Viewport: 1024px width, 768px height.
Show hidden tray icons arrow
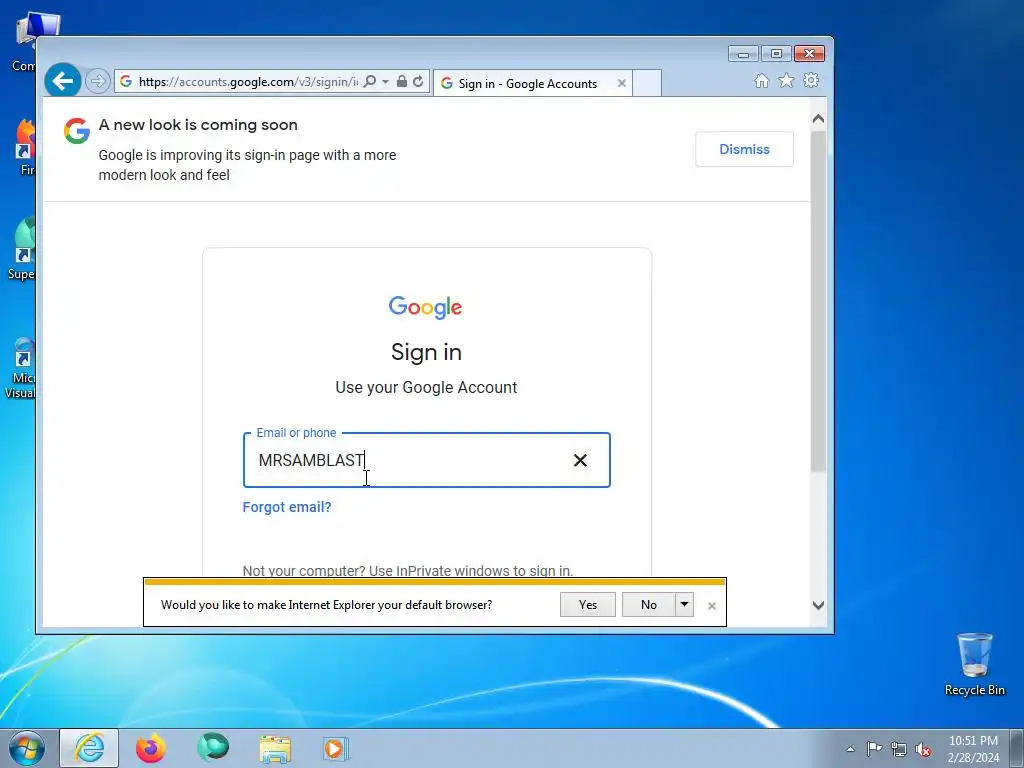pos(850,749)
